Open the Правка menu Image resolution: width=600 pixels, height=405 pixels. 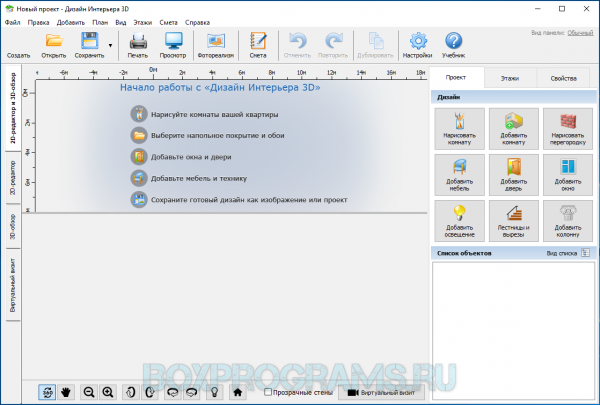coord(38,22)
